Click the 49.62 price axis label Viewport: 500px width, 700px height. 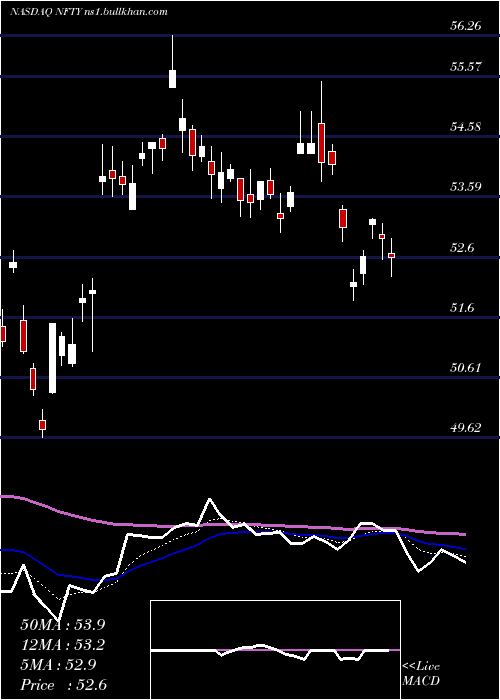click(466, 428)
